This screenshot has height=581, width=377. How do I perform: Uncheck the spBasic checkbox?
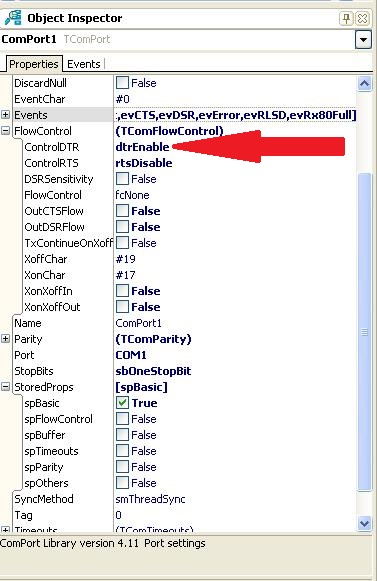[122, 403]
